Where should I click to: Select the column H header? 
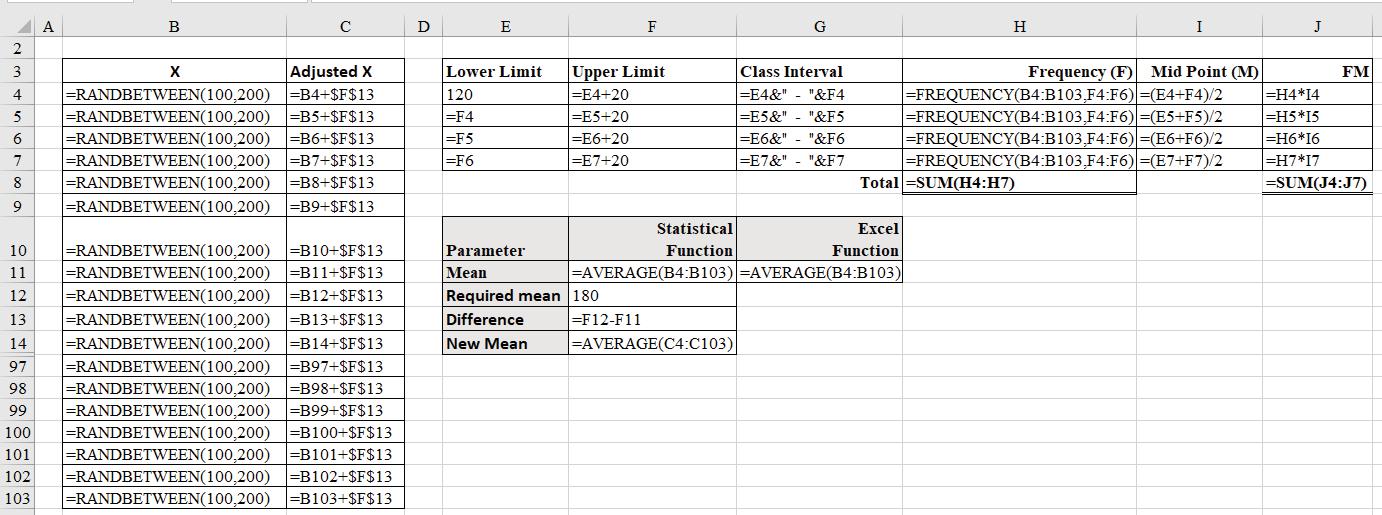coord(1019,28)
